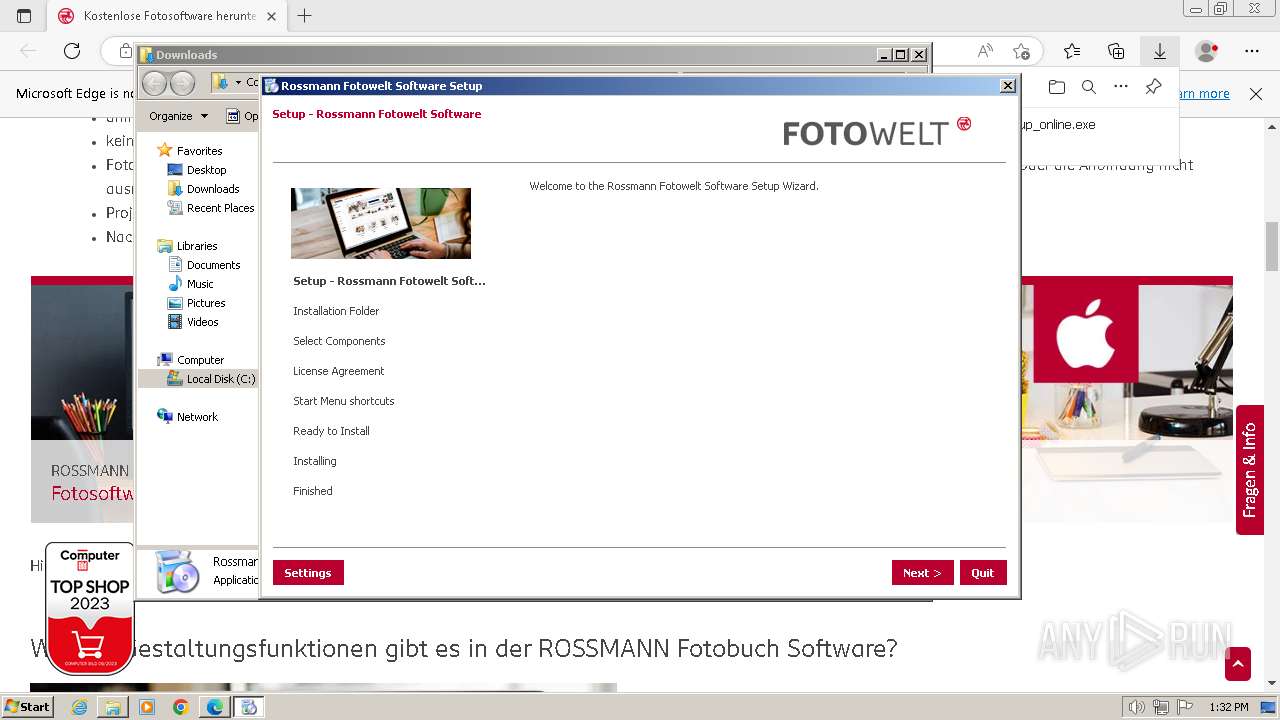The height and width of the screenshot is (720, 1280).
Task: Open downloads folder icon in Downloads flyout
Action: (1057, 87)
